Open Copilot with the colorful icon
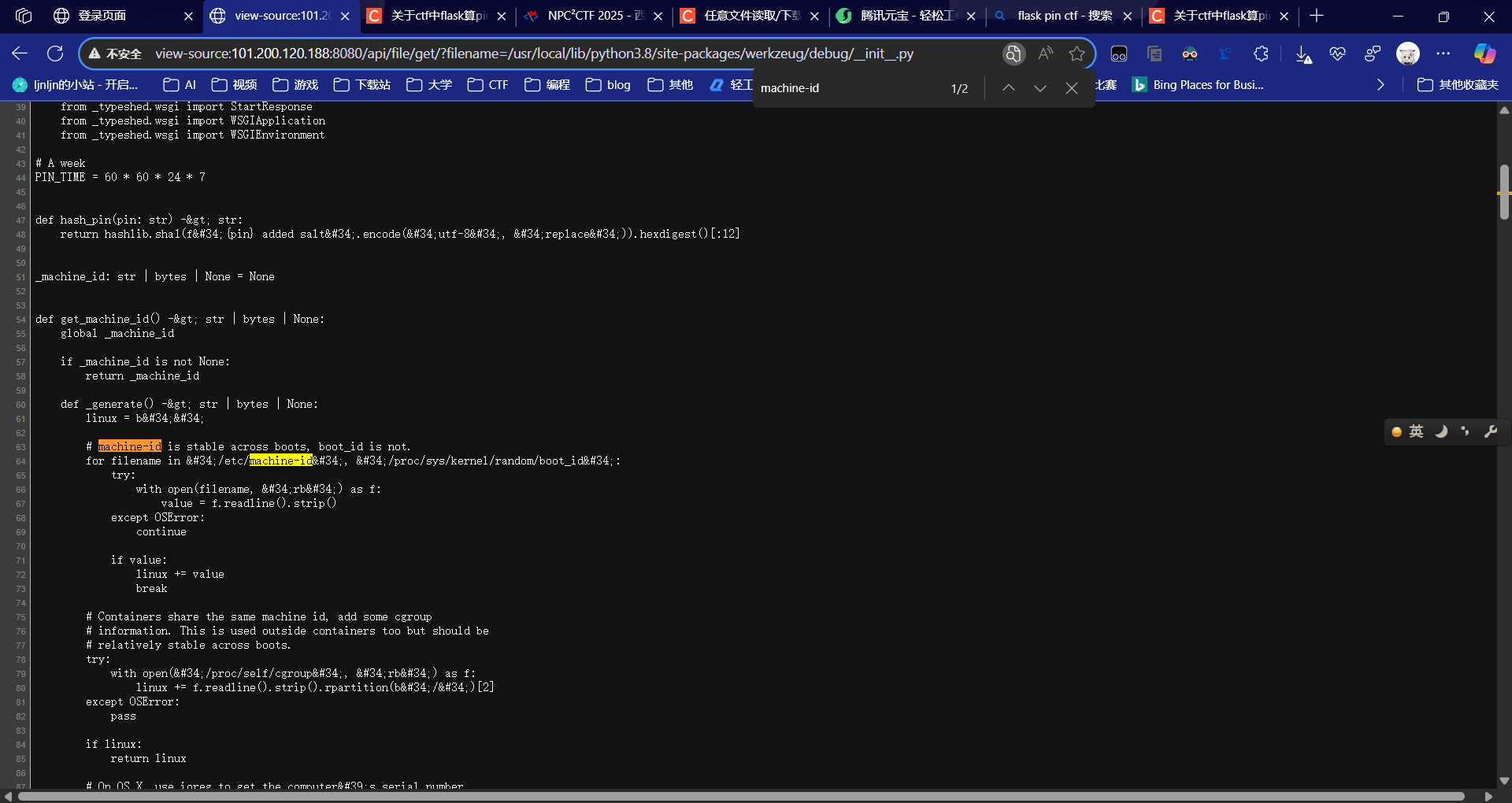 click(1485, 54)
